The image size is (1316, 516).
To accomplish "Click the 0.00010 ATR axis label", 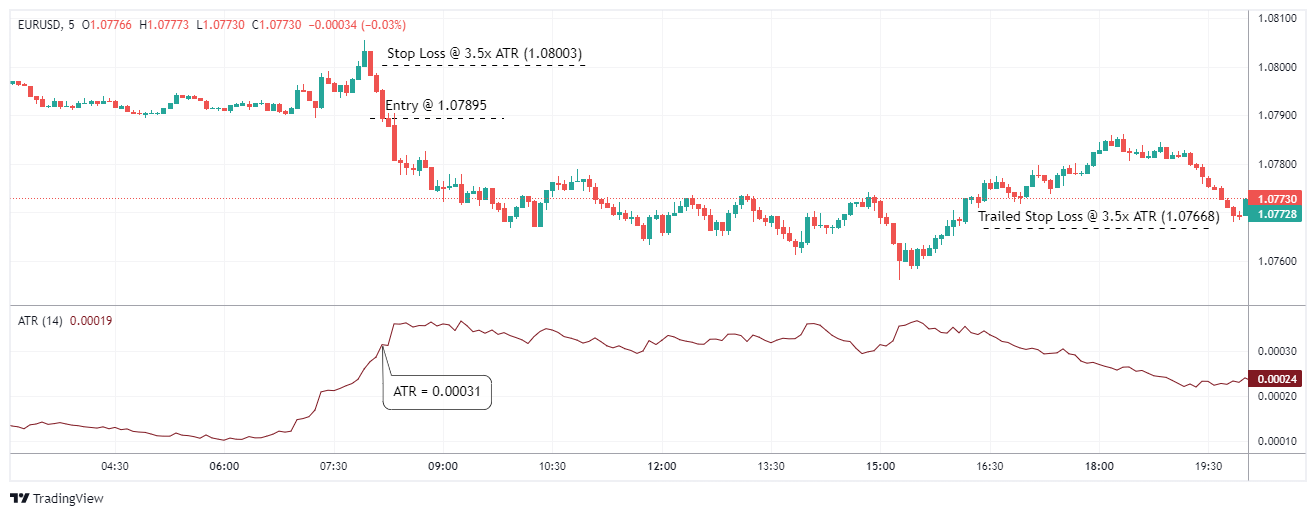I will 1278,442.
